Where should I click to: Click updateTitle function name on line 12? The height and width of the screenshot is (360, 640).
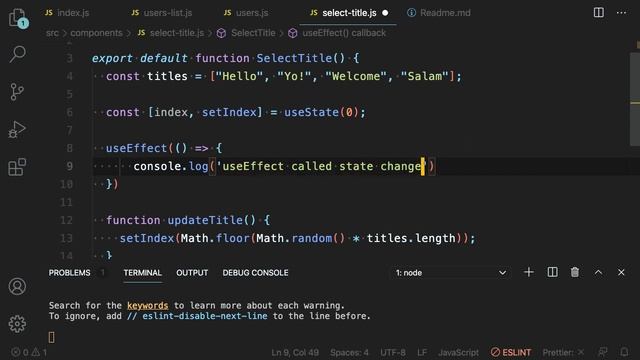point(205,220)
